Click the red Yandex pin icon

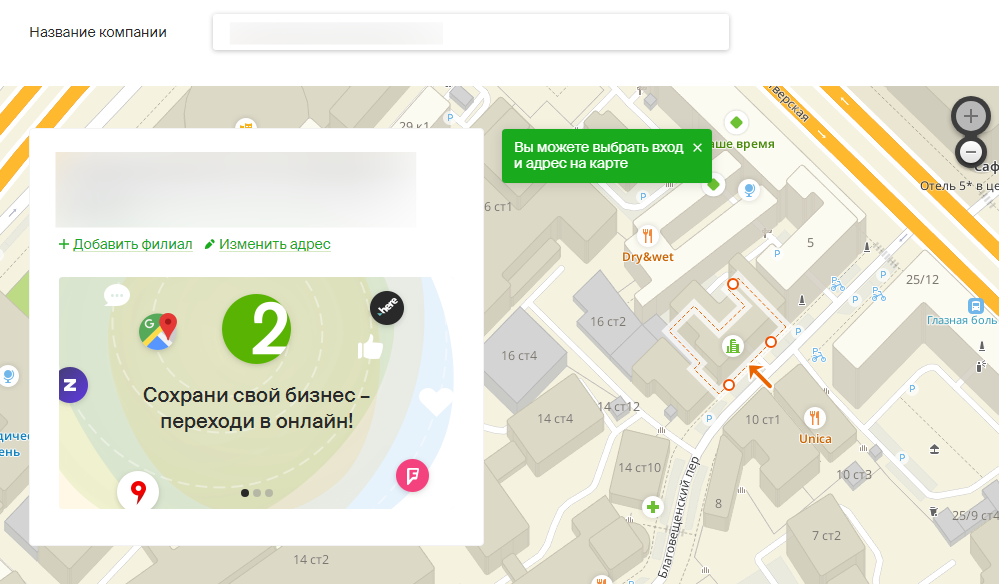pos(138,491)
